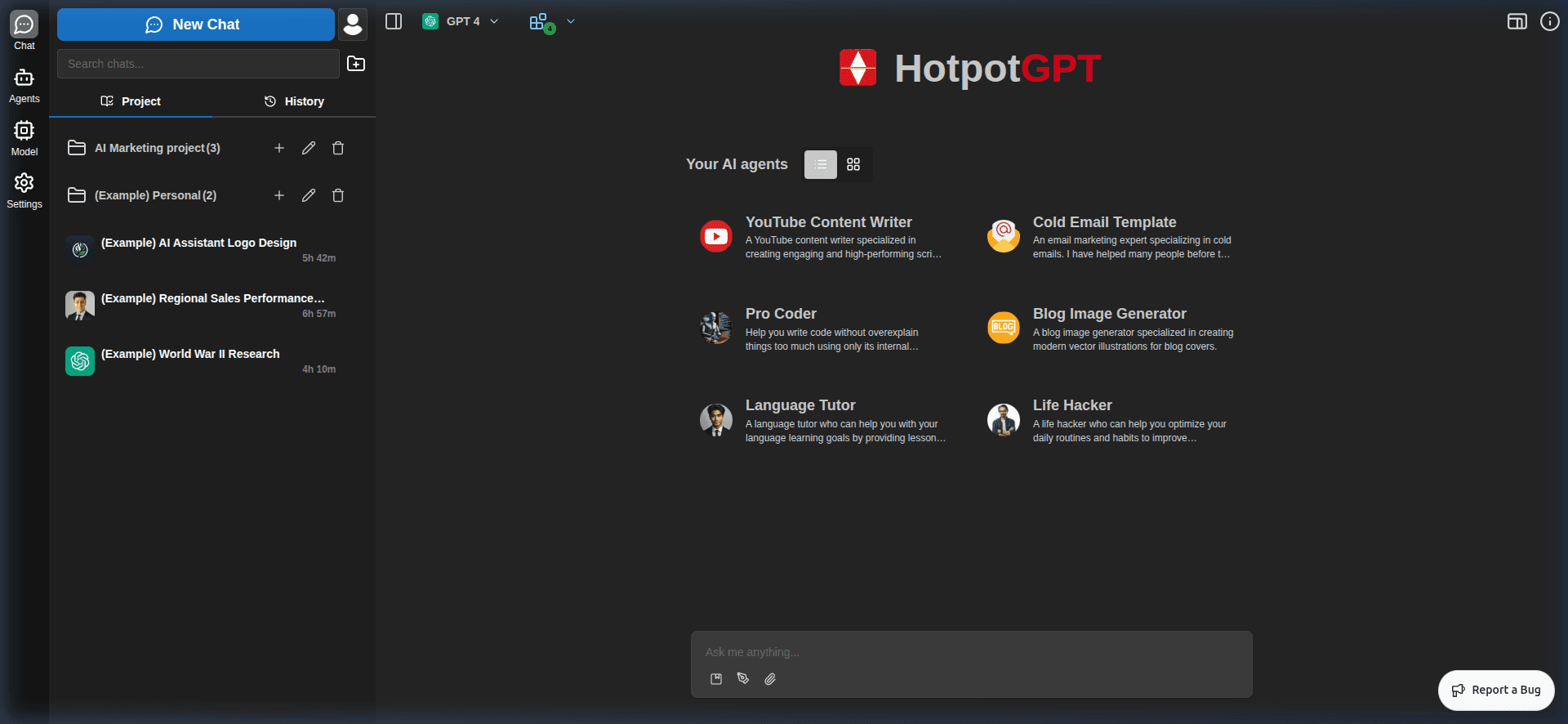Open the Model section
Screen dimensions: 1568x724
24,138
